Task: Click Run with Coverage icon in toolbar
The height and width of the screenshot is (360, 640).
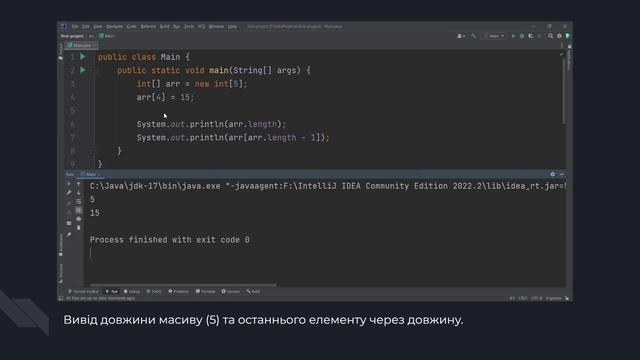Action: [x=531, y=36]
